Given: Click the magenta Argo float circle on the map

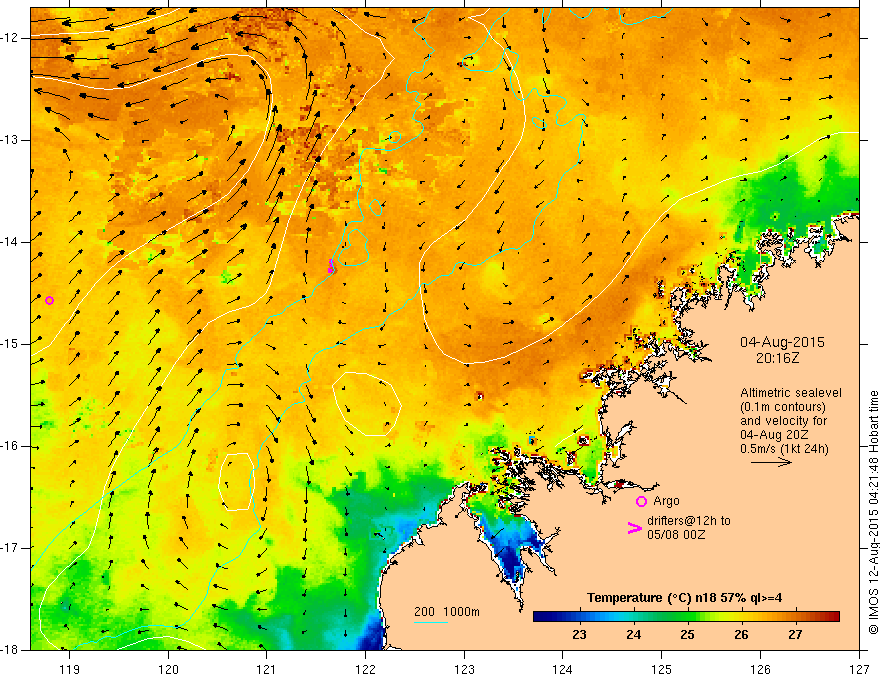Looking at the screenshot, I should (49, 301).
